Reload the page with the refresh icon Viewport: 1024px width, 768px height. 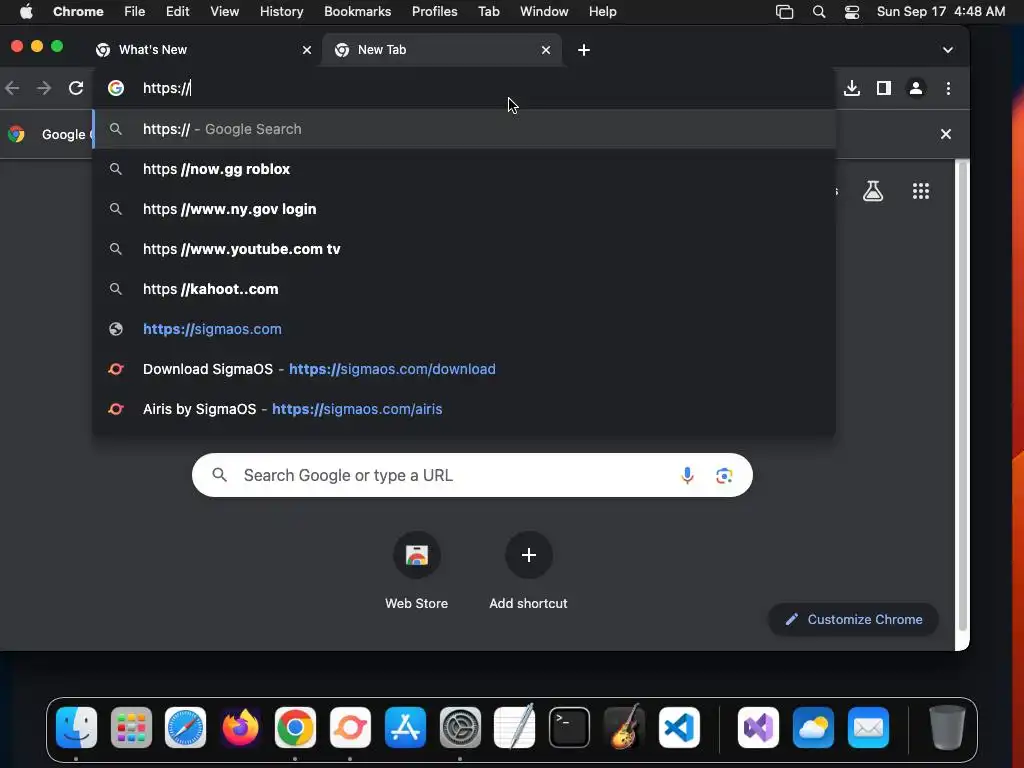pos(76,88)
